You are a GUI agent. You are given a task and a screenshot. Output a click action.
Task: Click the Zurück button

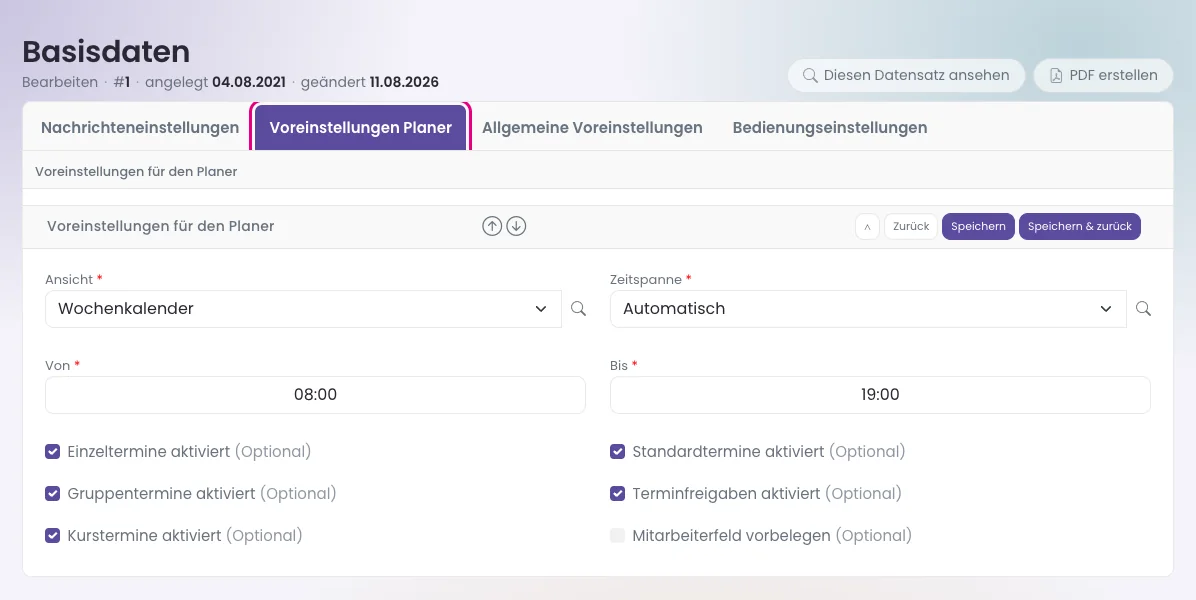911,226
